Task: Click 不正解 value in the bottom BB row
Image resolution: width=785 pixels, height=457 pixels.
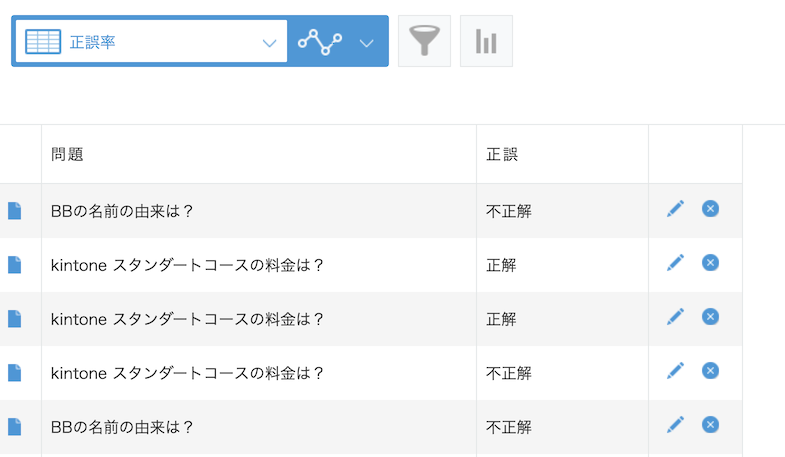Action: click(509, 427)
